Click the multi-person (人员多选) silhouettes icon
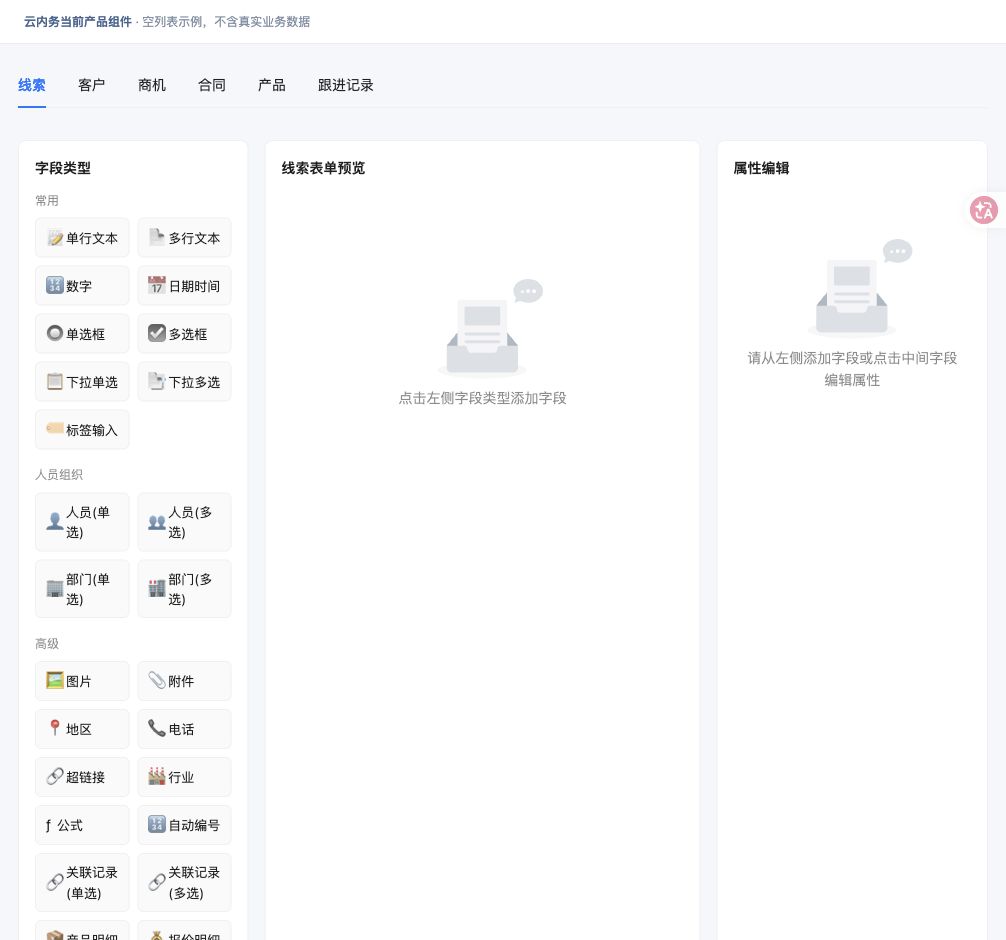1006x940 pixels. click(157, 522)
